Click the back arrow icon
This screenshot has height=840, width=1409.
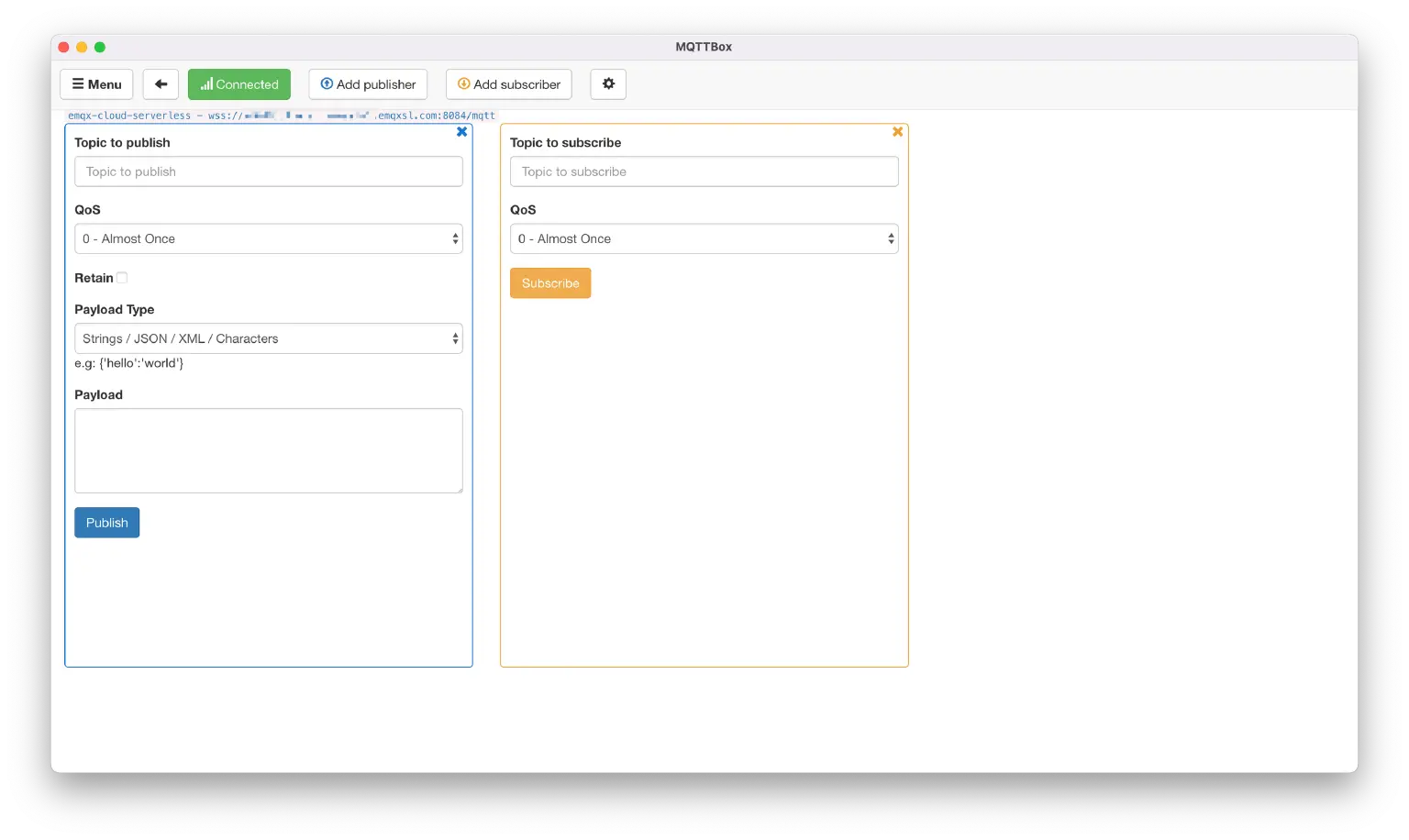161,84
